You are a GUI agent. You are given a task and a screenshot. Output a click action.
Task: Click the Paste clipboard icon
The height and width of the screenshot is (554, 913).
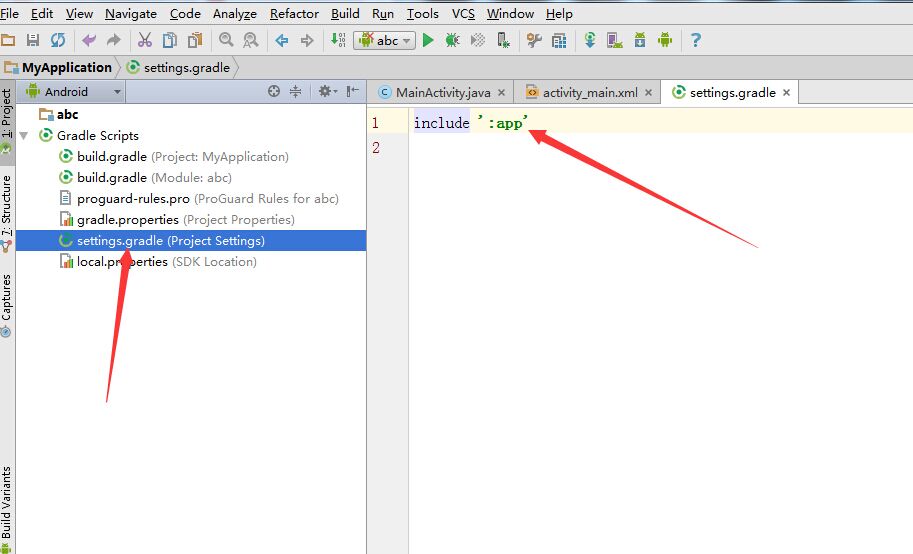(x=195, y=40)
